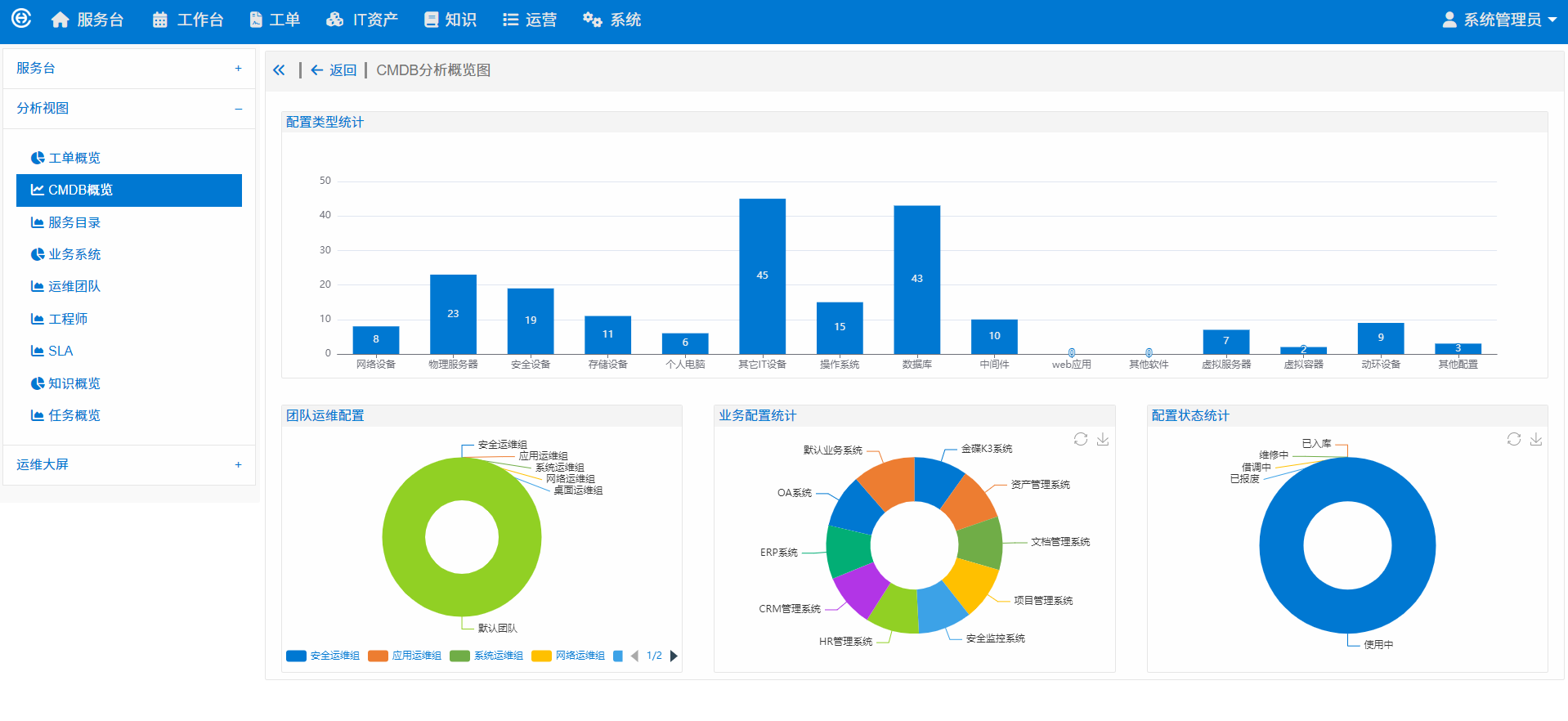Click the chart icon beside SLA
Screen dimensions: 1568x721
tap(38, 351)
